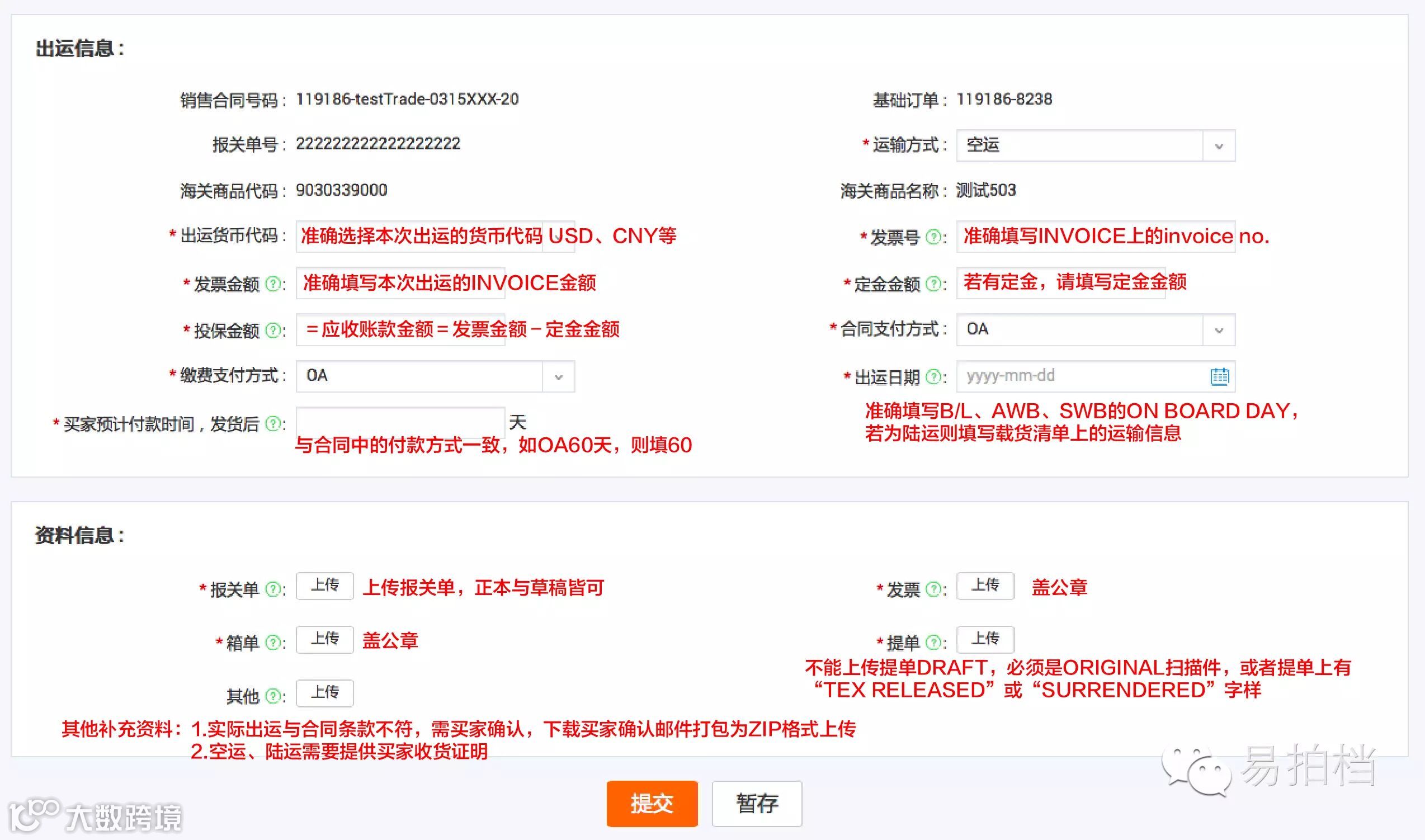Click the orange 提交 button

coord(652,803)
